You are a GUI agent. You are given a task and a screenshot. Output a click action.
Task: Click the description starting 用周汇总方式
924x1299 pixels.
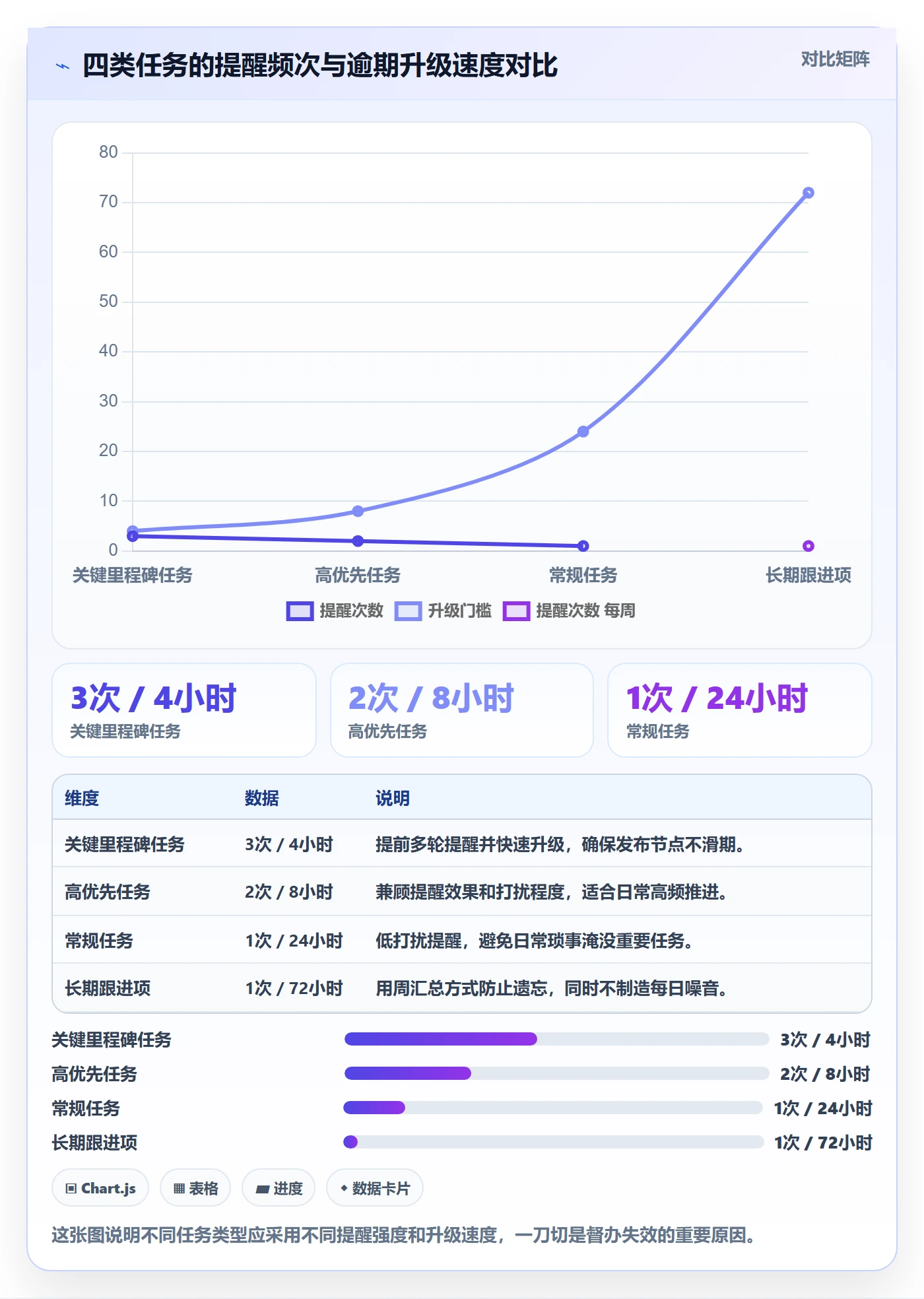pyautogui.click(x=552, y=988)
